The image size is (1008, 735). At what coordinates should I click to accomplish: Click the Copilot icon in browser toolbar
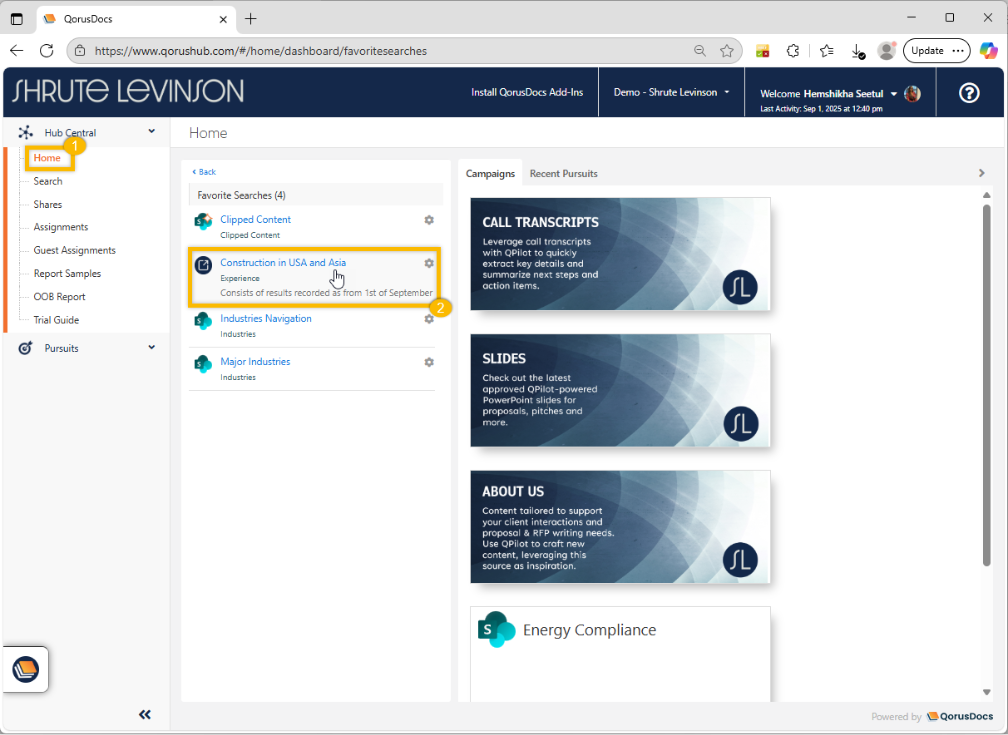(x=987, y=51)
